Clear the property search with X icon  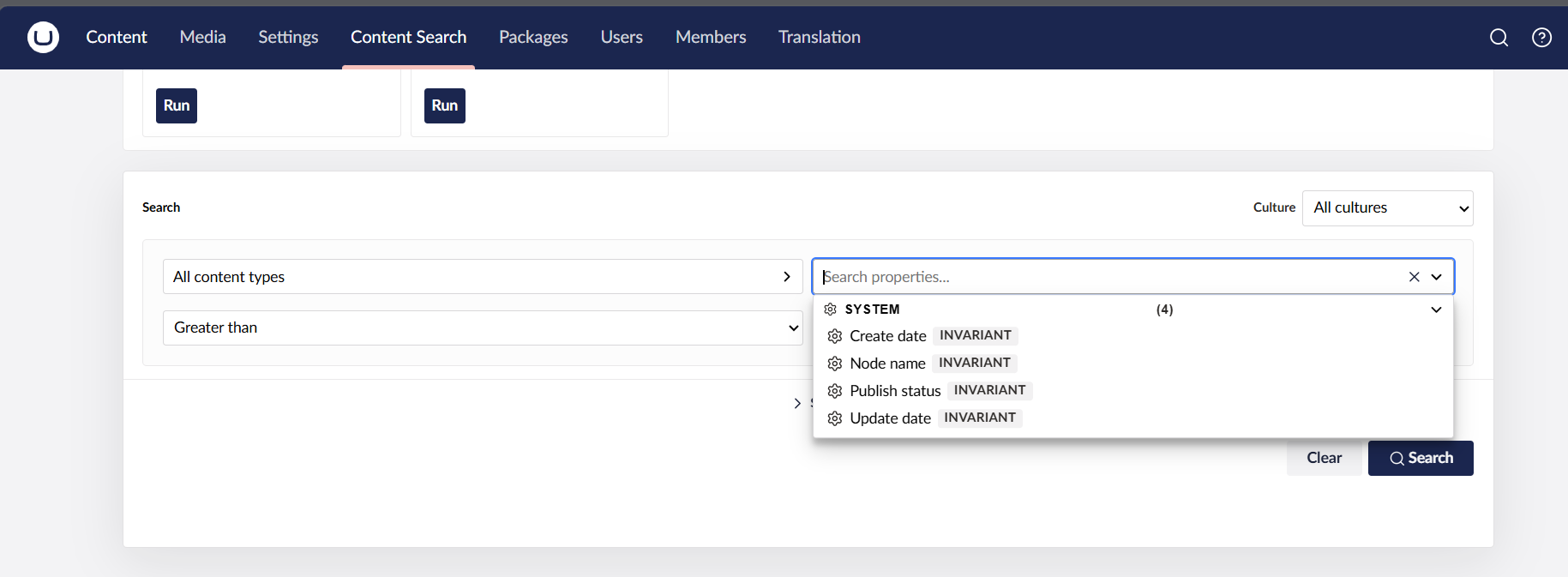(x=1414, y=277)
